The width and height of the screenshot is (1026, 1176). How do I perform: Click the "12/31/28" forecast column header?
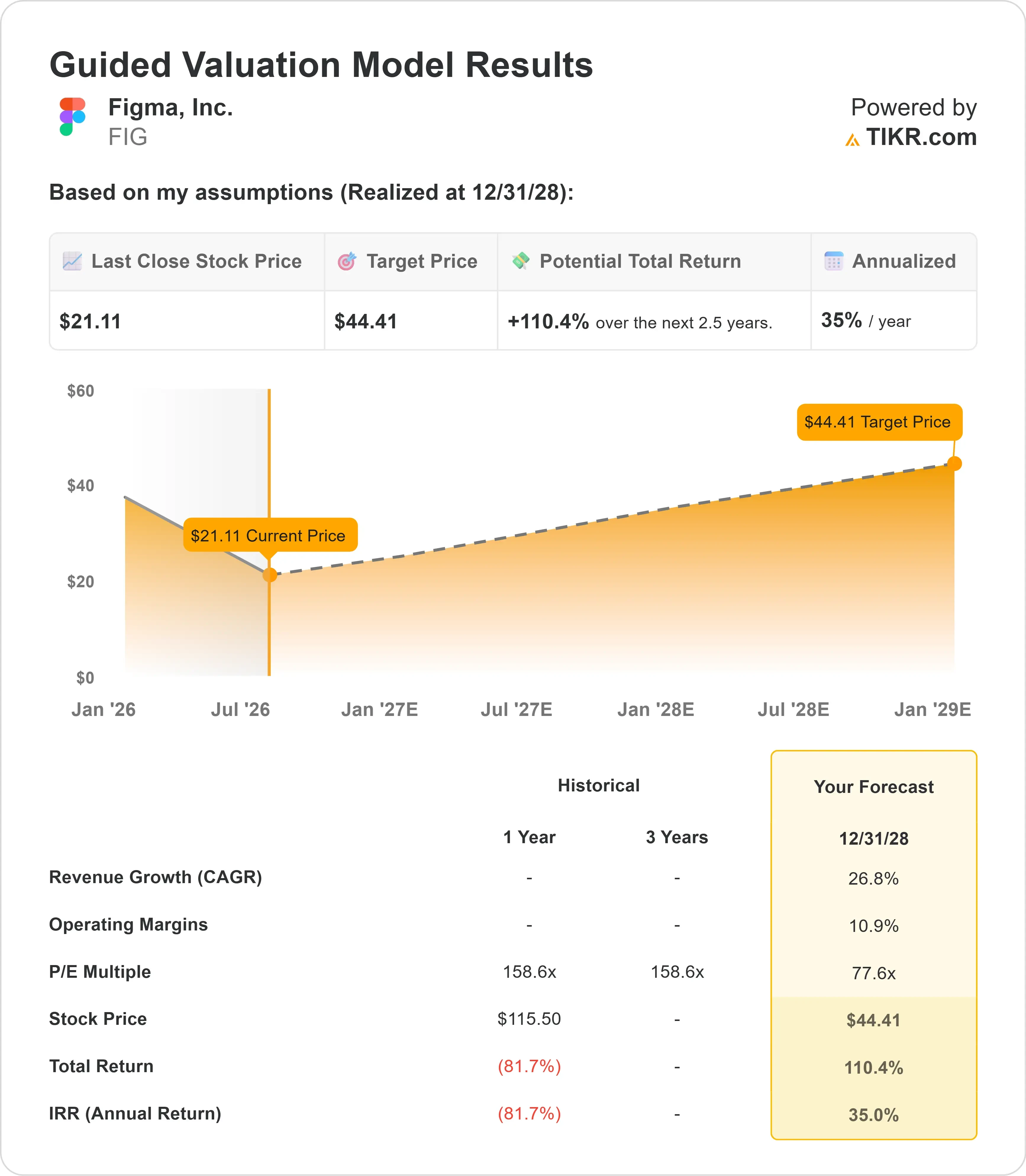pyautogui.click(x=874, y=839)
